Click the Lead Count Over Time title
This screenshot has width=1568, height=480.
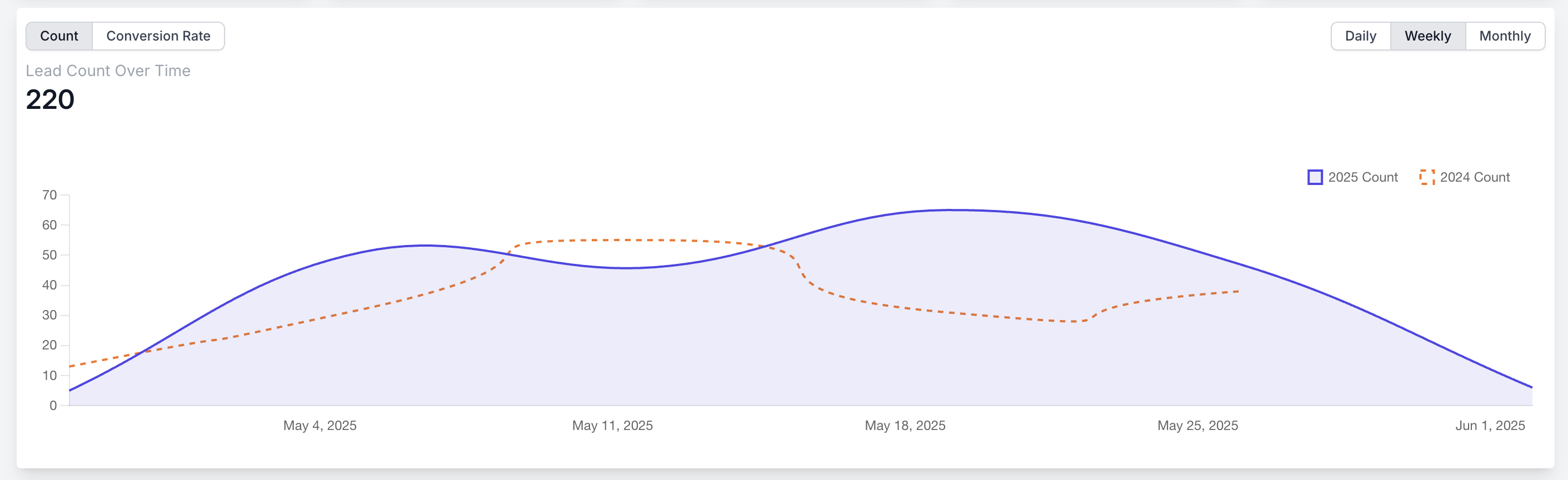[108, 71]
